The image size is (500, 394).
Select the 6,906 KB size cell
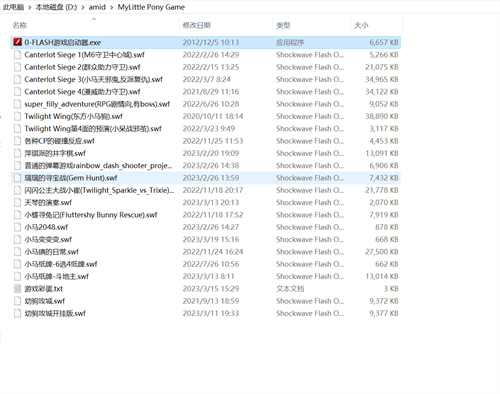click(x=384, y=166)
